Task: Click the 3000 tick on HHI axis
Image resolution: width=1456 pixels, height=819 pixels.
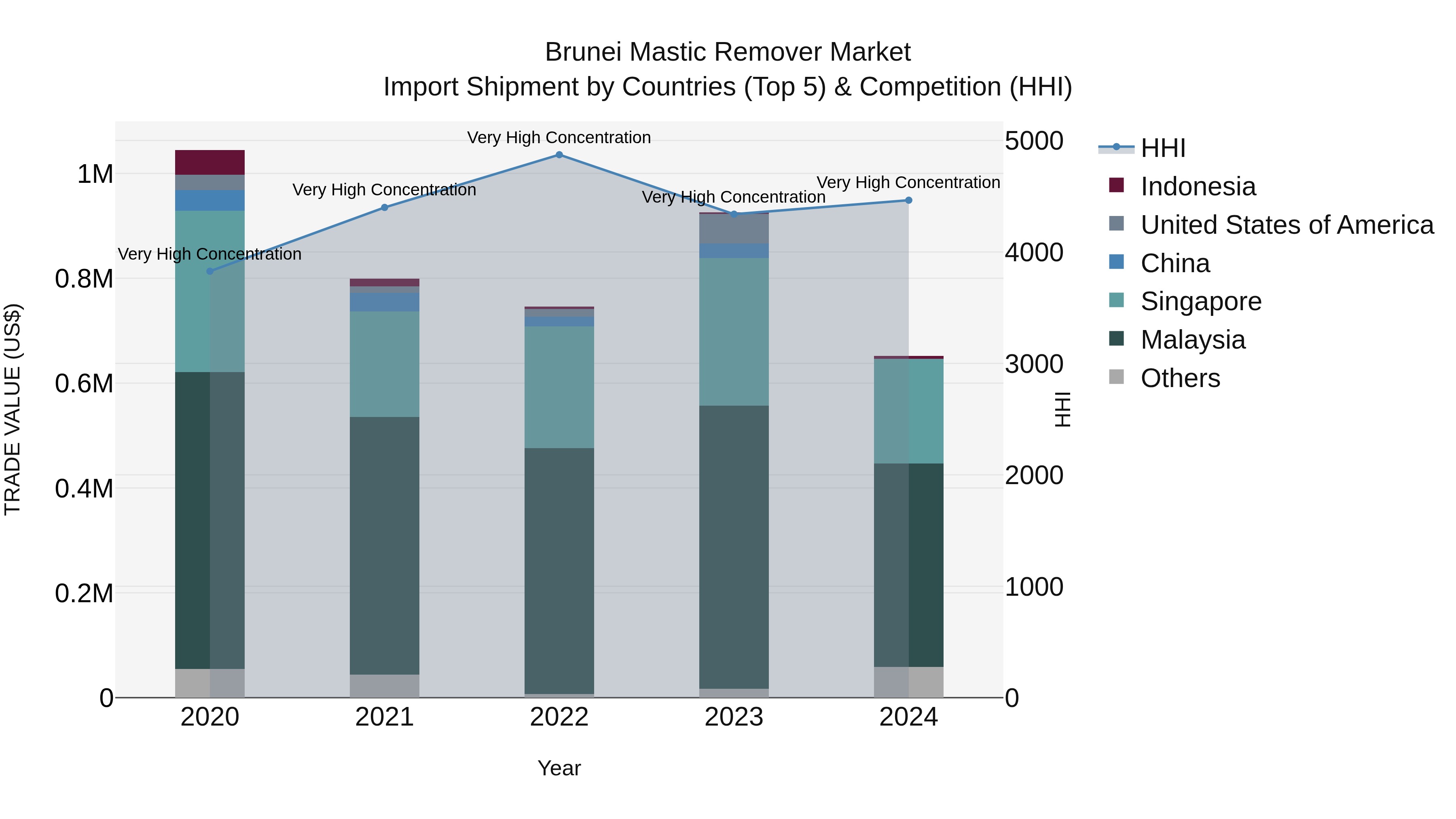Action: click(x=1034, y=364)
